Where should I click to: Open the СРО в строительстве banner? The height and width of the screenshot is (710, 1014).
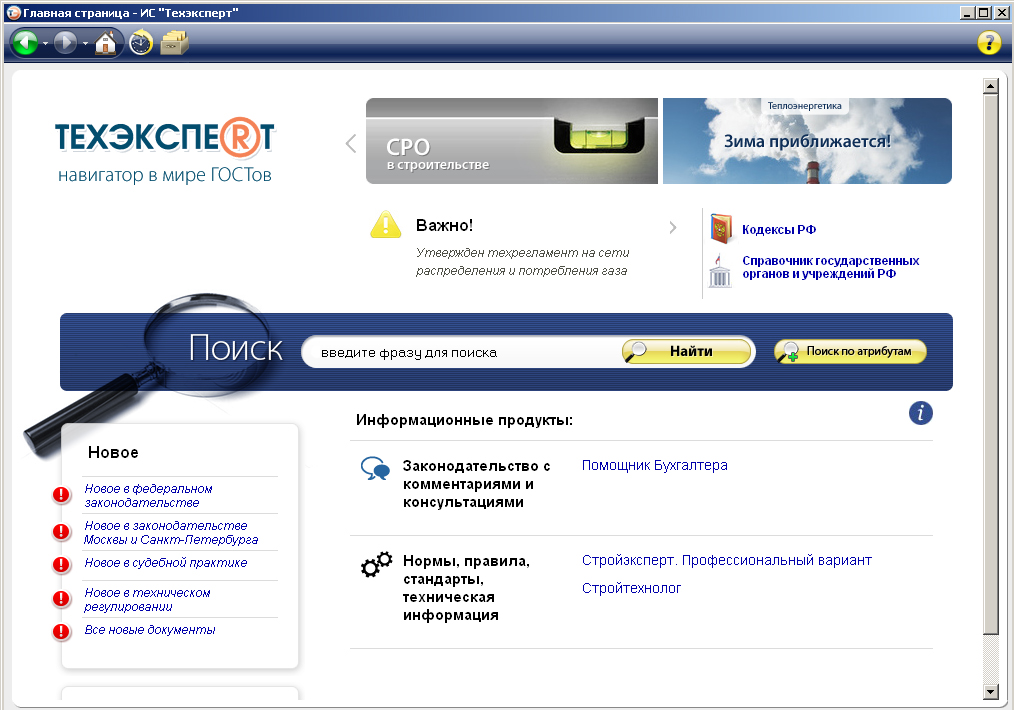512,141
